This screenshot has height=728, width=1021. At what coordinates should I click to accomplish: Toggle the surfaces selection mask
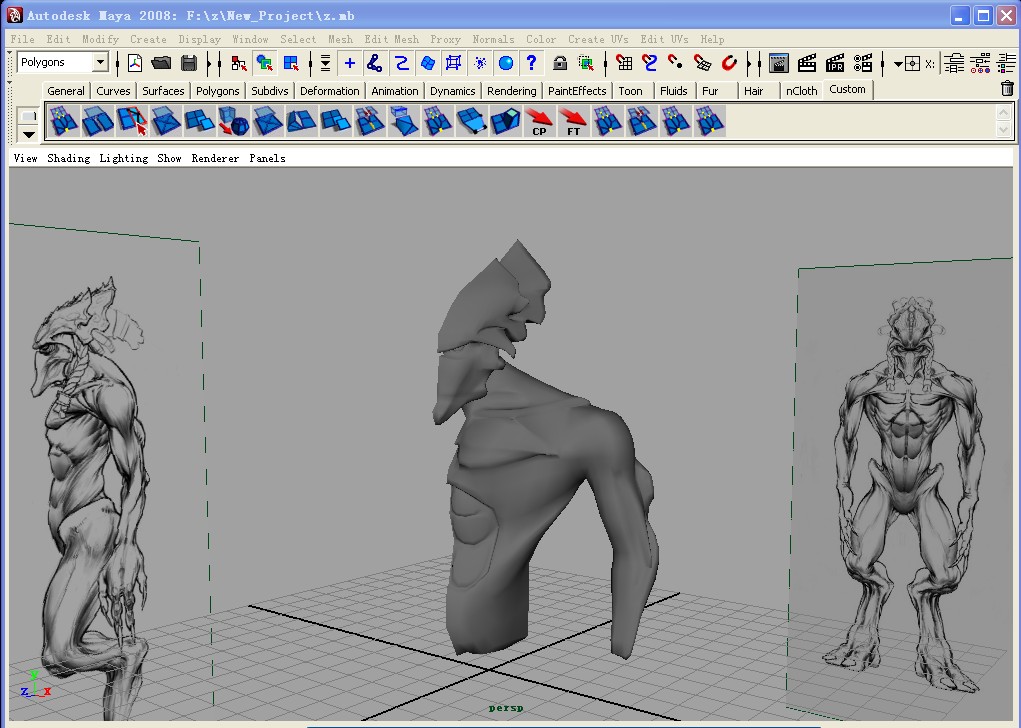(x=428, y=63)
